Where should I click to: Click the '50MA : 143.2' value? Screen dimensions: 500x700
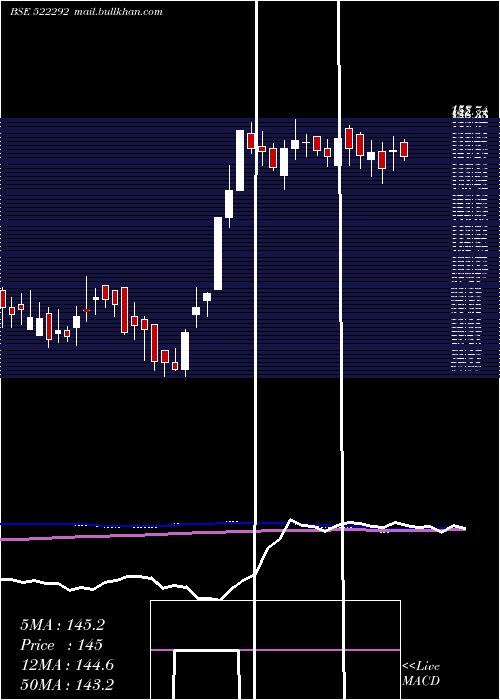(67, 685)
